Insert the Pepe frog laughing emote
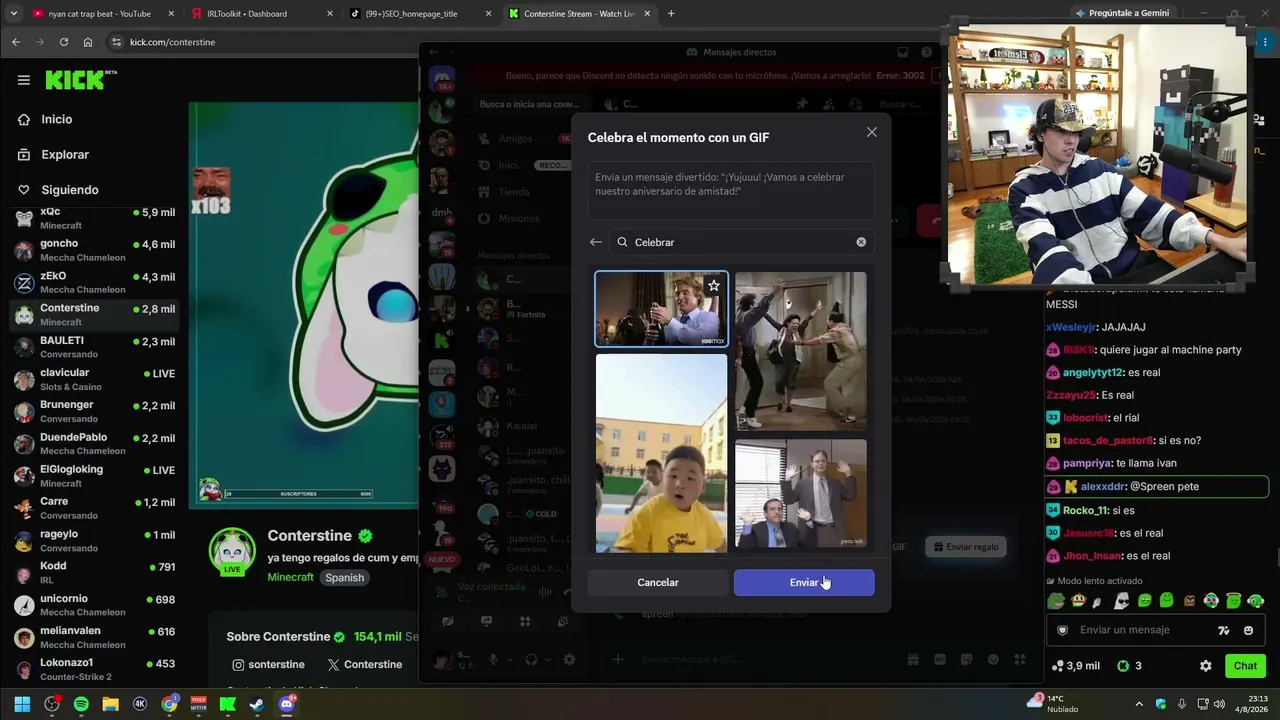The image size is (1280, 720). [1056, 601]
